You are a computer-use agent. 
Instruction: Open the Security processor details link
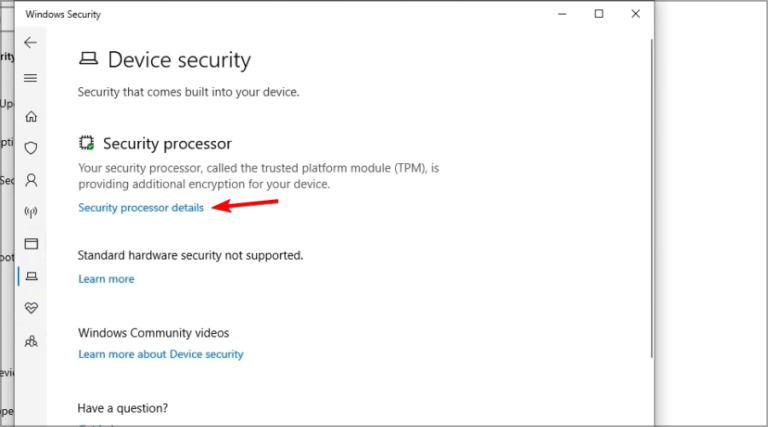coord(141,208)
